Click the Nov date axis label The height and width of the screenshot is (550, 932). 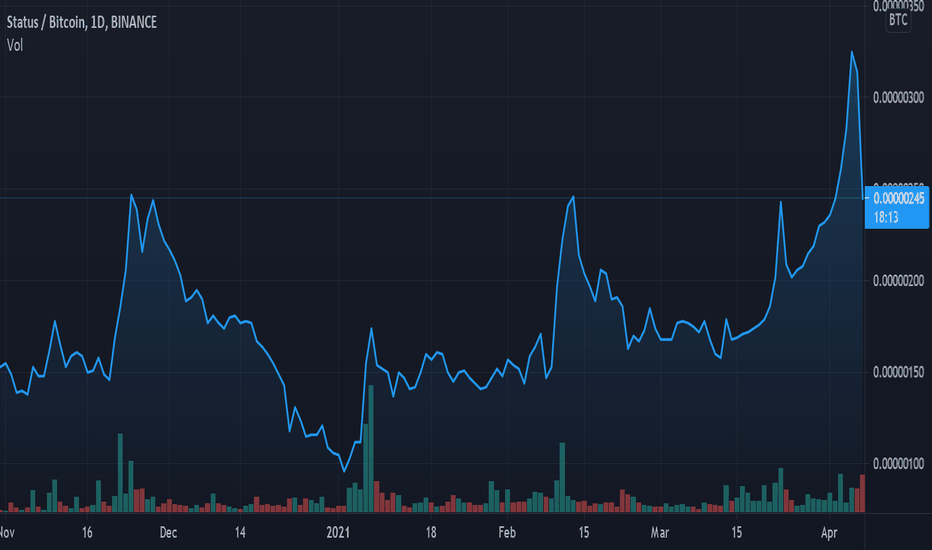(7, 532)
